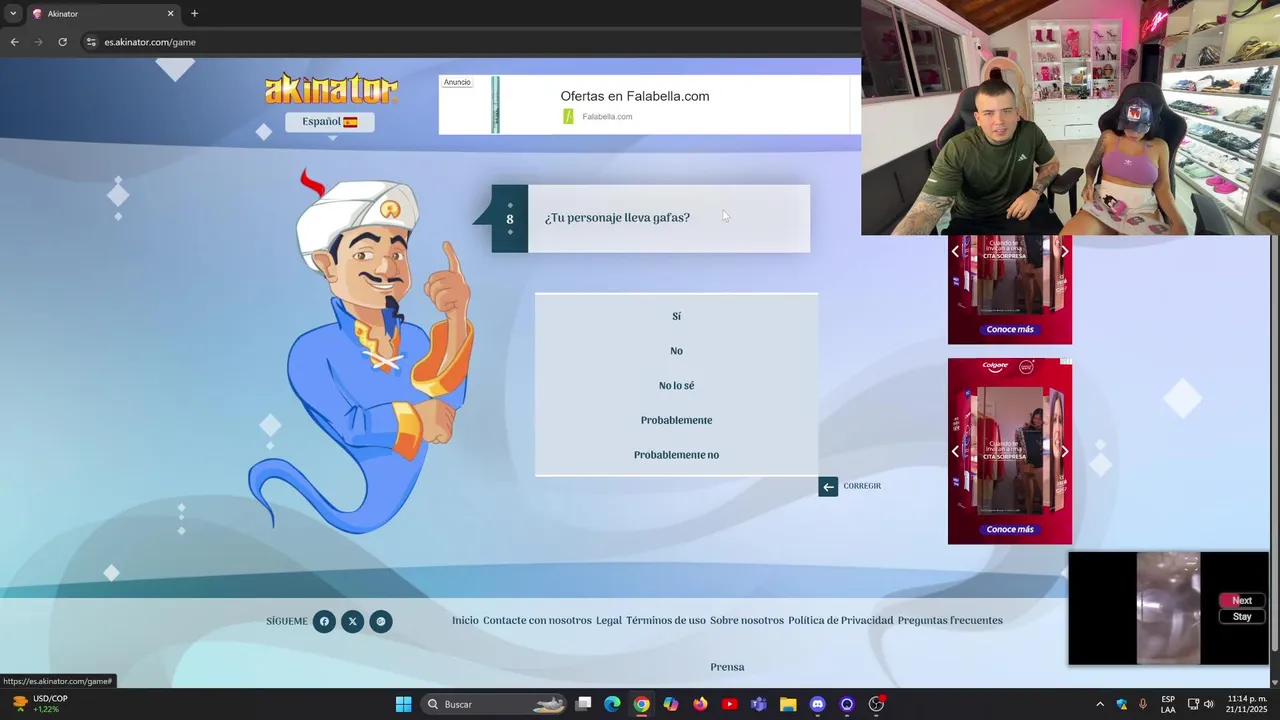Screen dimensions: 1280x720
Task: Open Task View on the taskbar
Action: pos(584,704)
